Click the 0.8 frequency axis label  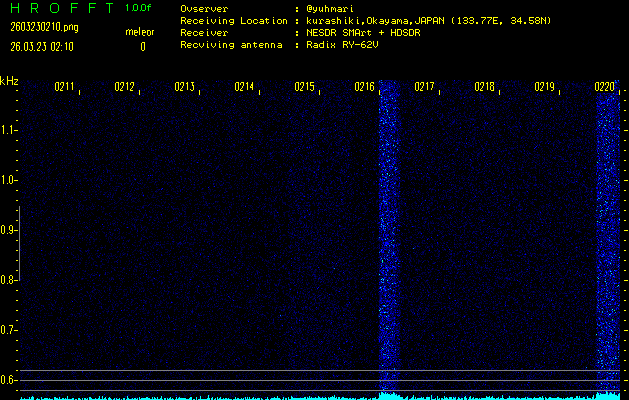7,280
